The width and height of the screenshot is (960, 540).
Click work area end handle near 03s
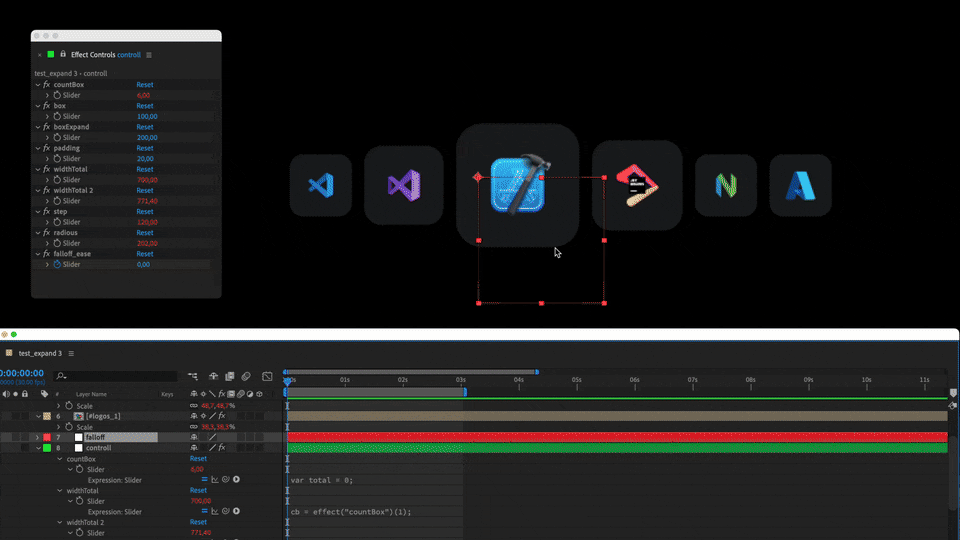point(465,392)
